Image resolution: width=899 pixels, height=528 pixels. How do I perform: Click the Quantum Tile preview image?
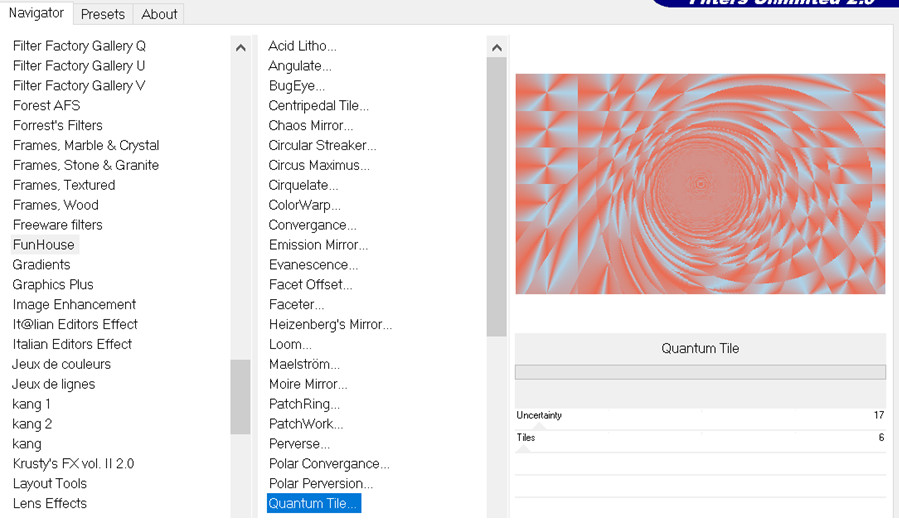(x=700, y=184)
